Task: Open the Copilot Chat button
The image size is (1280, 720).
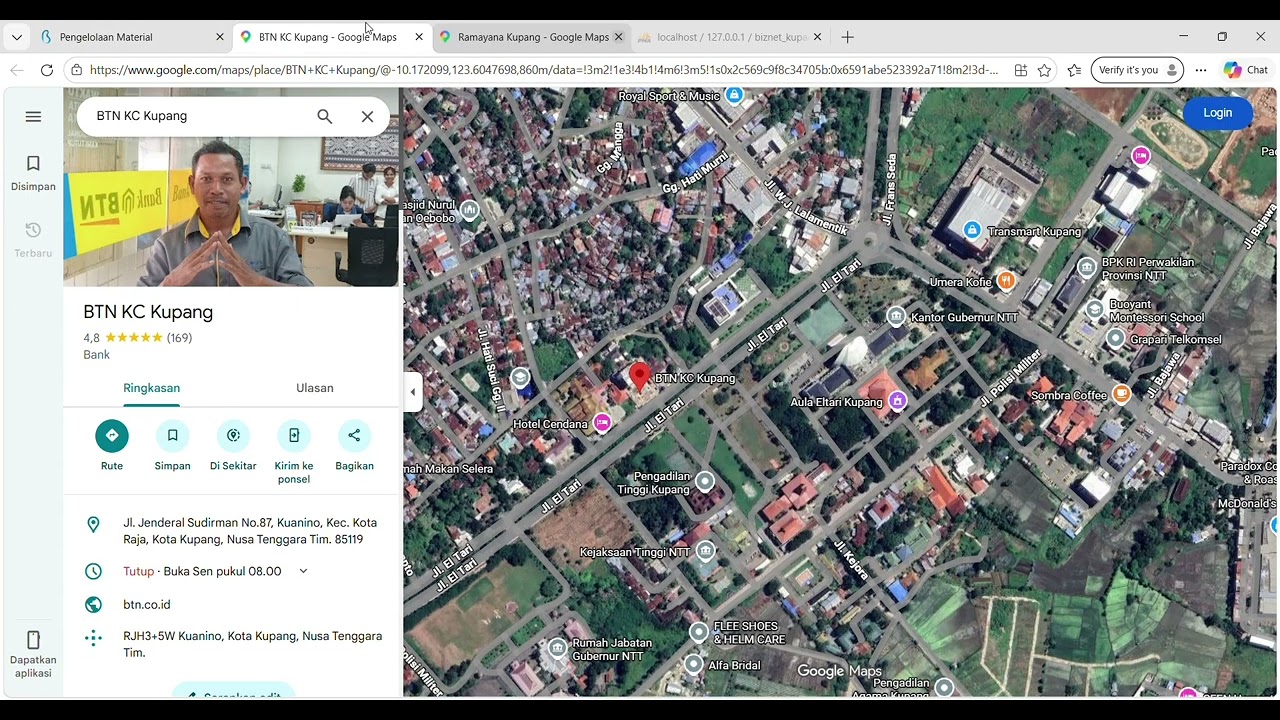Action: [x=1245, y=70]
